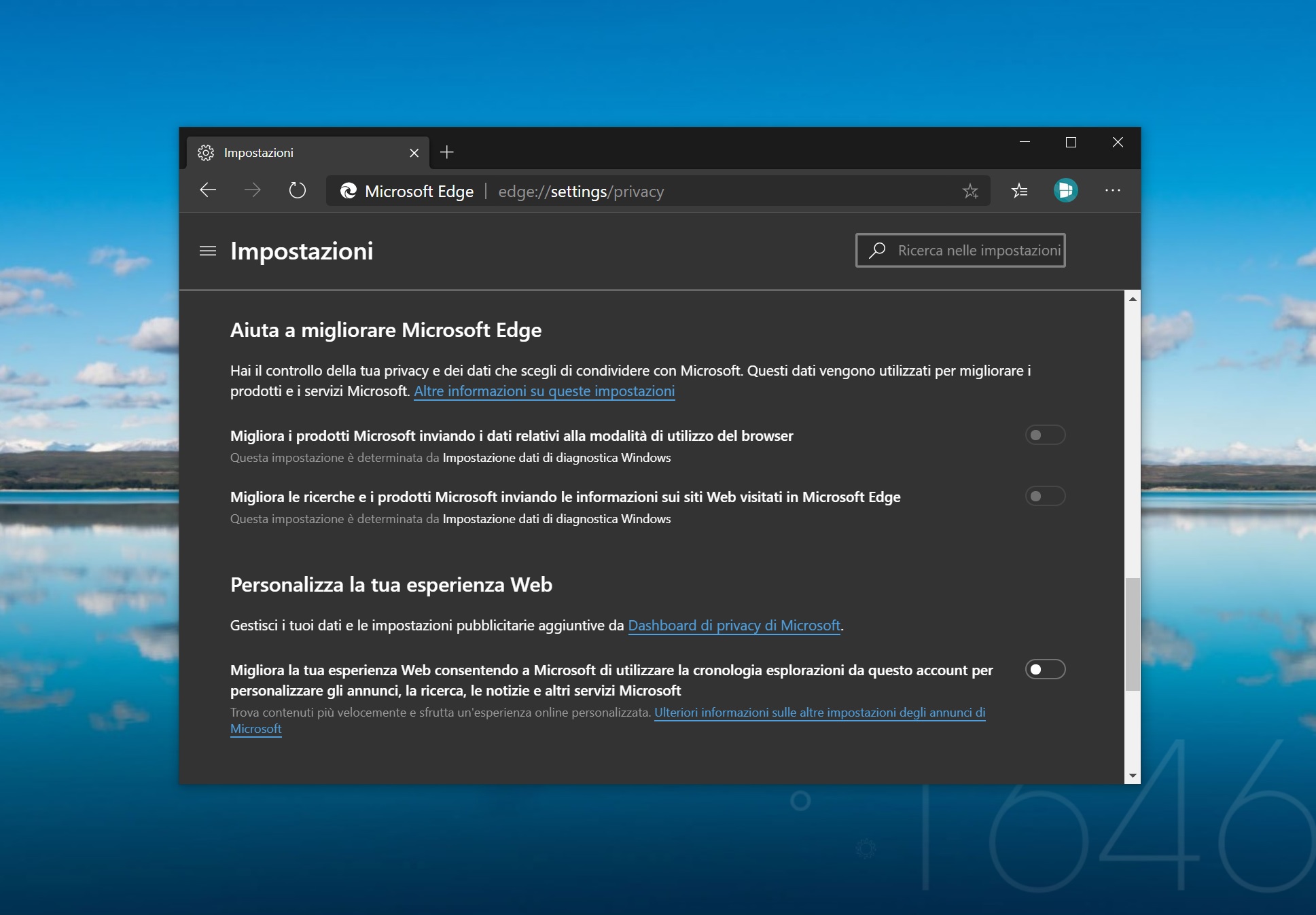1316x915 pixels.
Task: Open a new tab with plus button
Action: point(446,152)
